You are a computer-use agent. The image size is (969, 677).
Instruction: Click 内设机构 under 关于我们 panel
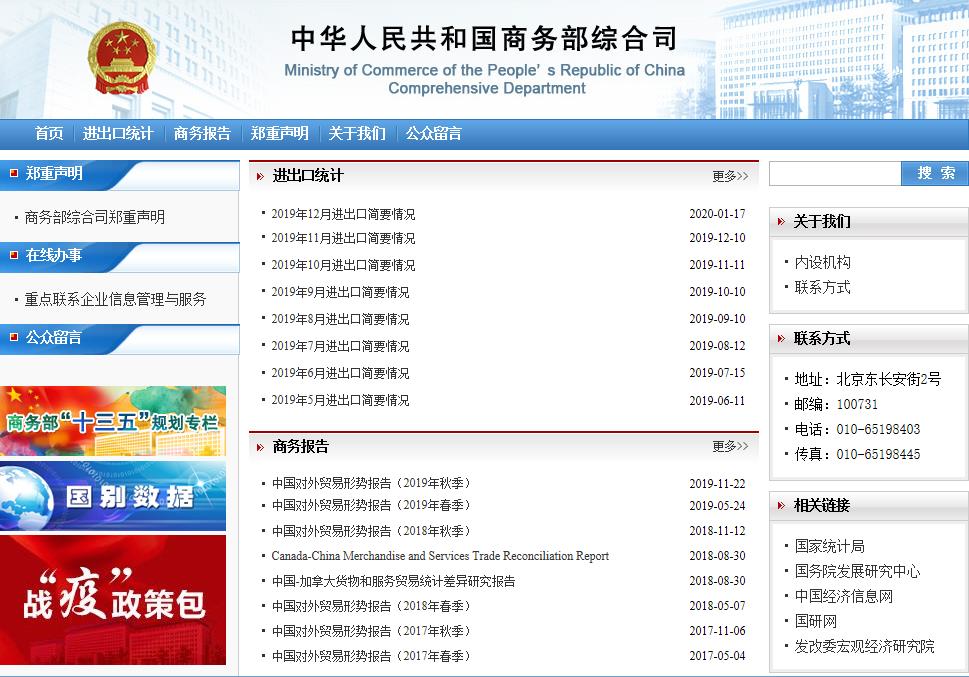point(822,262)
